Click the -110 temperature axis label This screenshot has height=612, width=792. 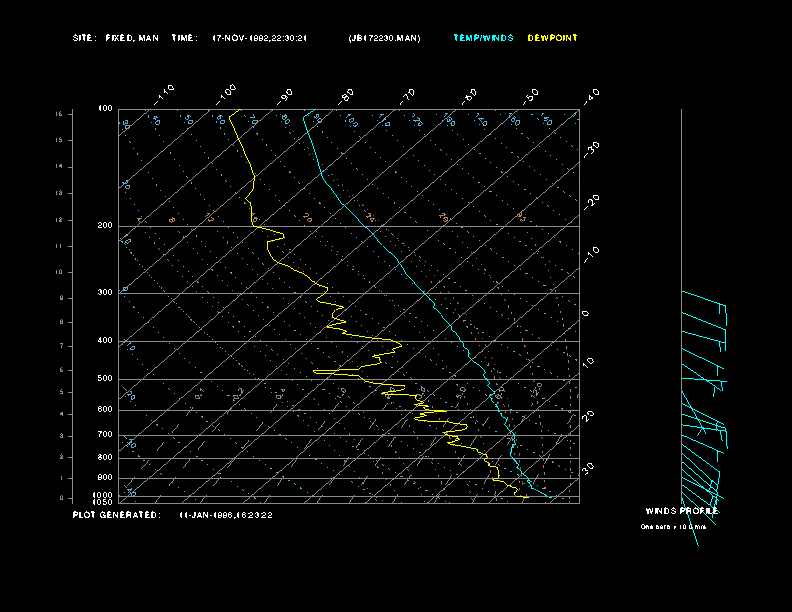pos(166,93)
